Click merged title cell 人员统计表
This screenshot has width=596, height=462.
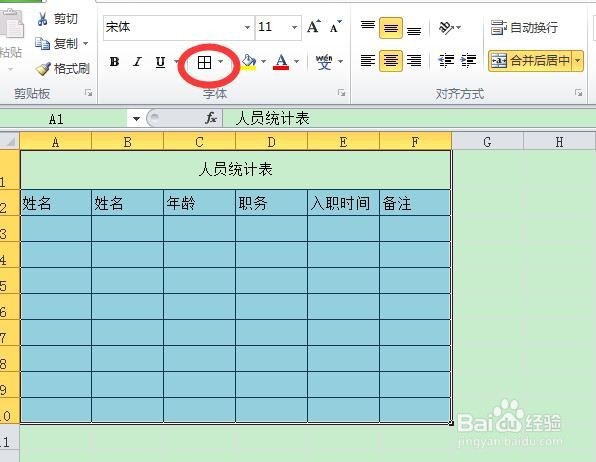(x=236, y=170)
